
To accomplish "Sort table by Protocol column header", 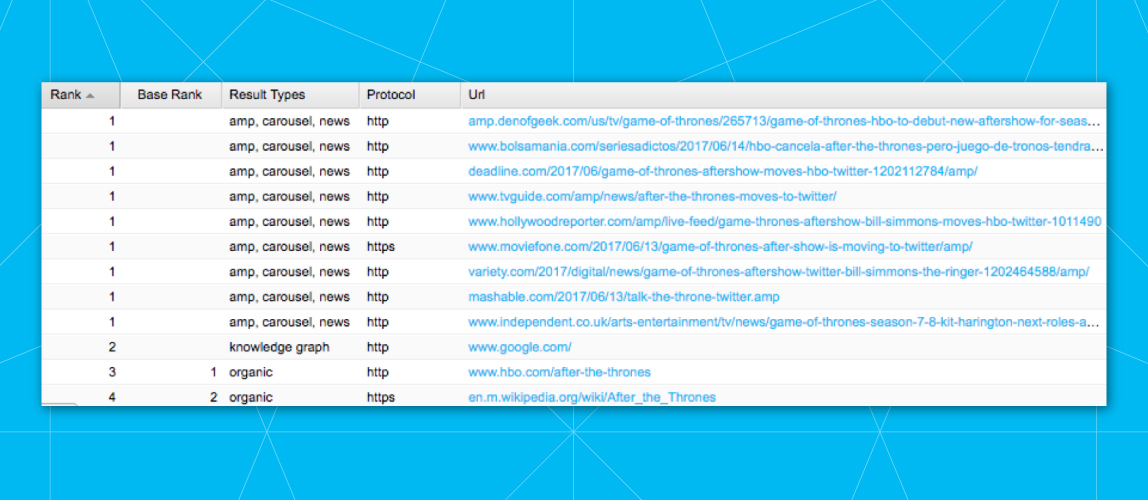I will tap(390, 95).
